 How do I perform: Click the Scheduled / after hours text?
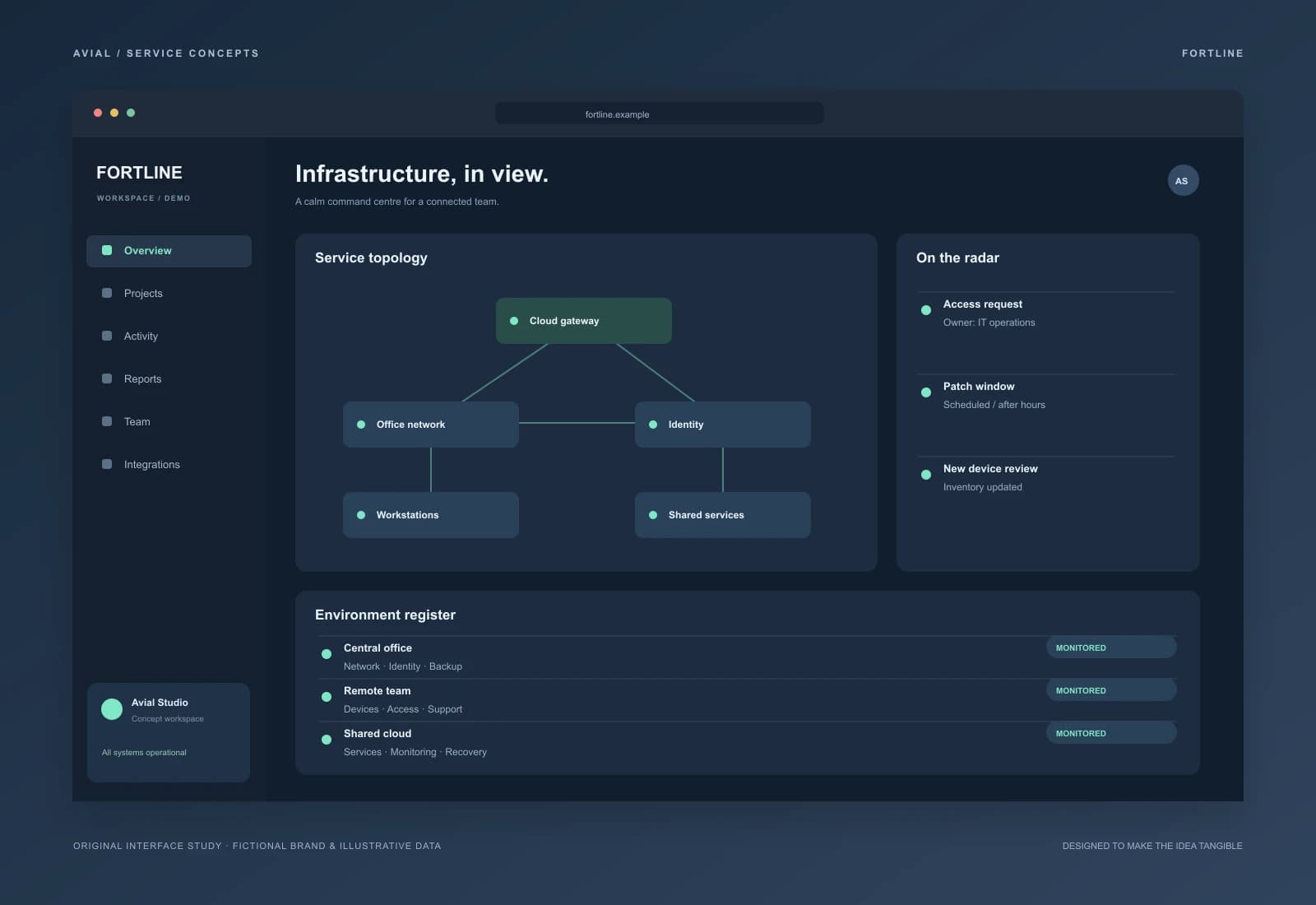click(994, 405)
